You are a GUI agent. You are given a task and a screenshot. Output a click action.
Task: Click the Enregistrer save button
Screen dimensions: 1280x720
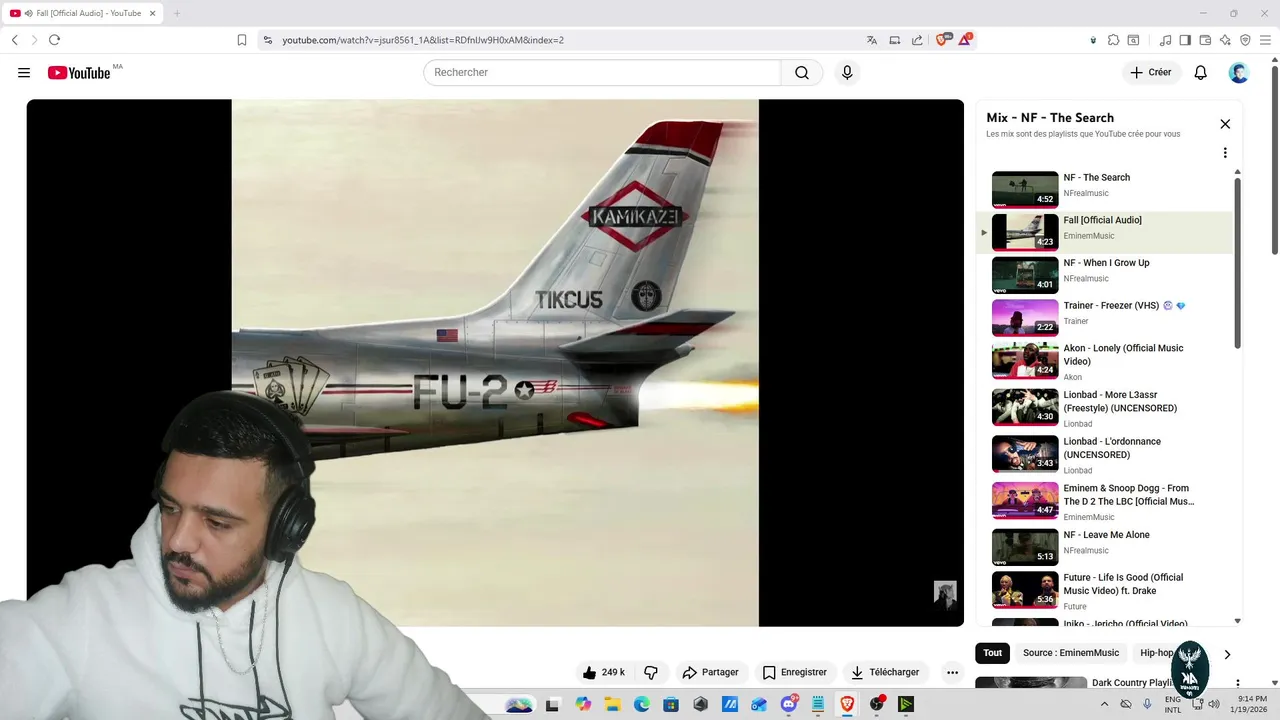795,672
